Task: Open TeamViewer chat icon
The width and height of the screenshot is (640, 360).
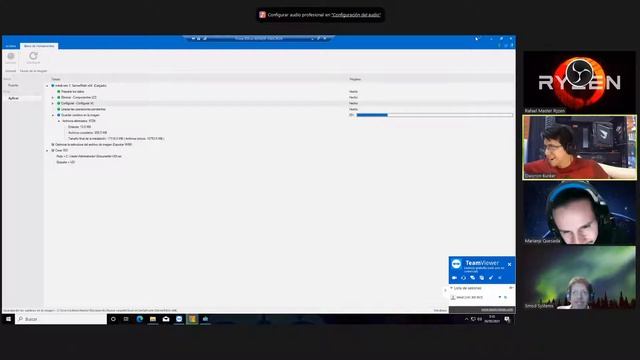Action: (x=473, y=278)
